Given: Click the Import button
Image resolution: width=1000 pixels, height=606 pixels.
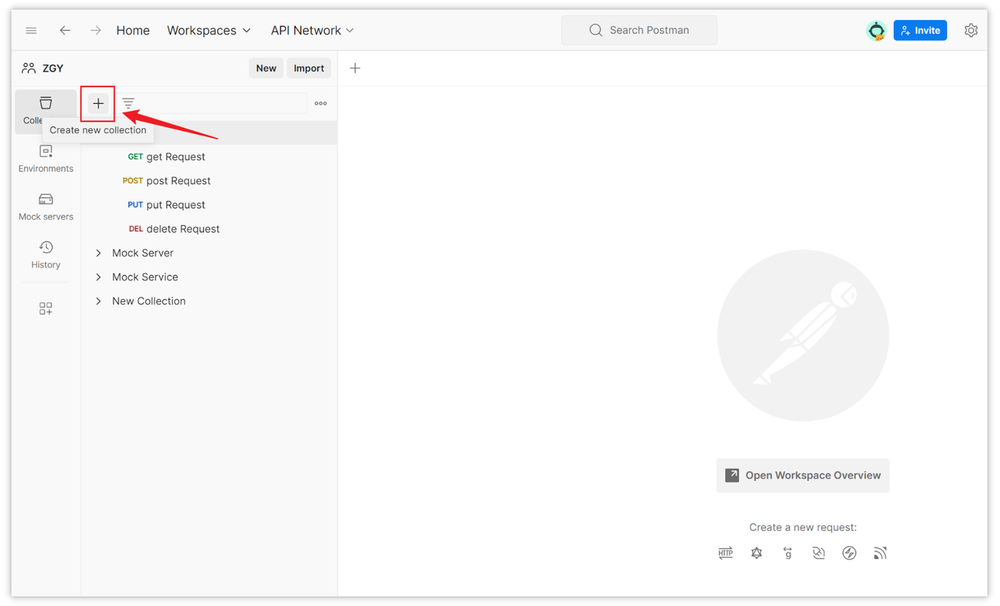Looking at the screenshot, I should (x=309, y=68).
